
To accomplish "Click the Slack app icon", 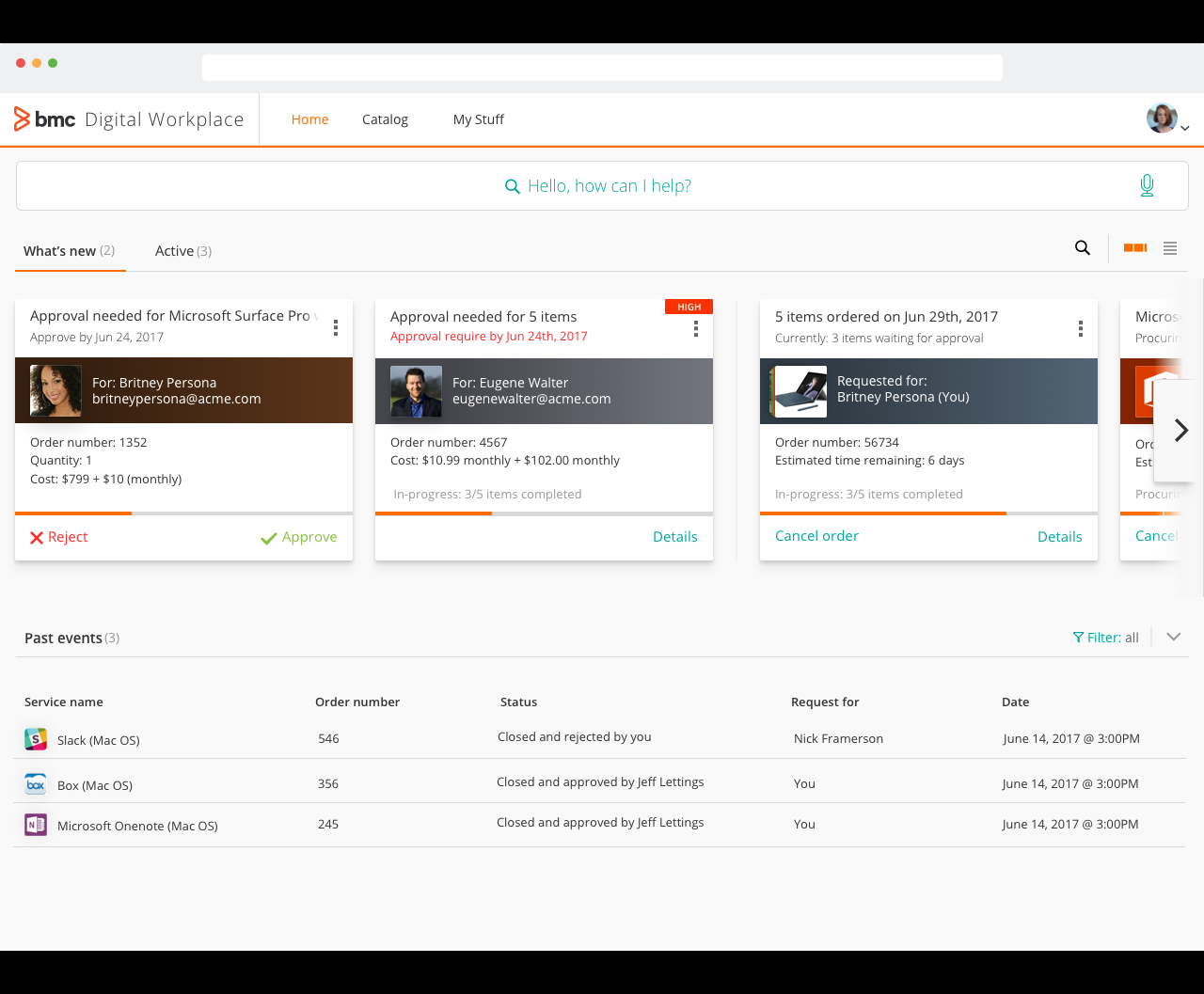I will pyautogui.click(x=36, y=739).
